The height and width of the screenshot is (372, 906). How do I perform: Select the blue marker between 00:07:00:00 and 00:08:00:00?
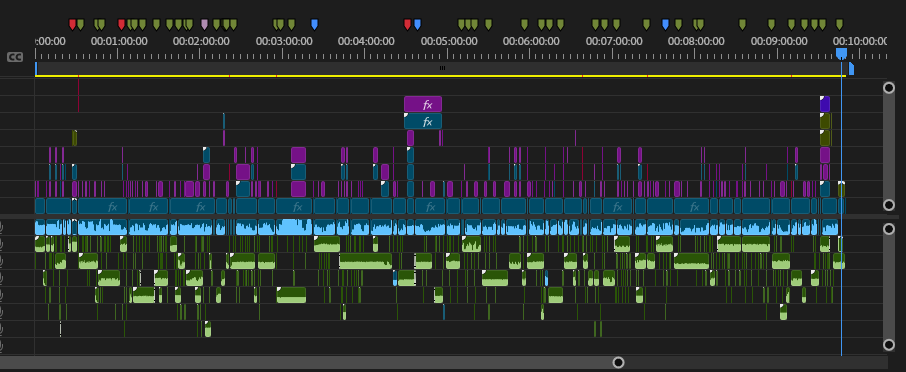click(665, 24)
